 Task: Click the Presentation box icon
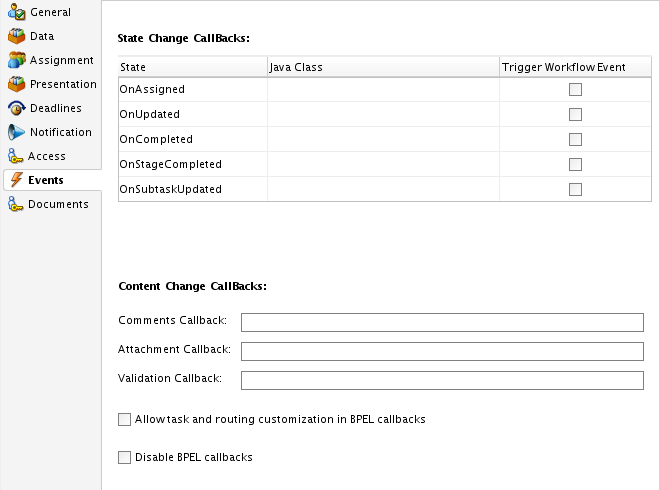point(16,84)
